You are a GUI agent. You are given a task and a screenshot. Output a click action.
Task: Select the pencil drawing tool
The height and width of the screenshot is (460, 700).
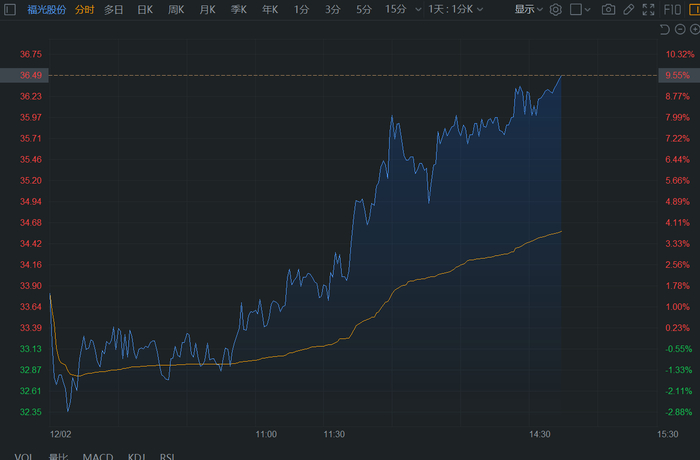(629, 9)
